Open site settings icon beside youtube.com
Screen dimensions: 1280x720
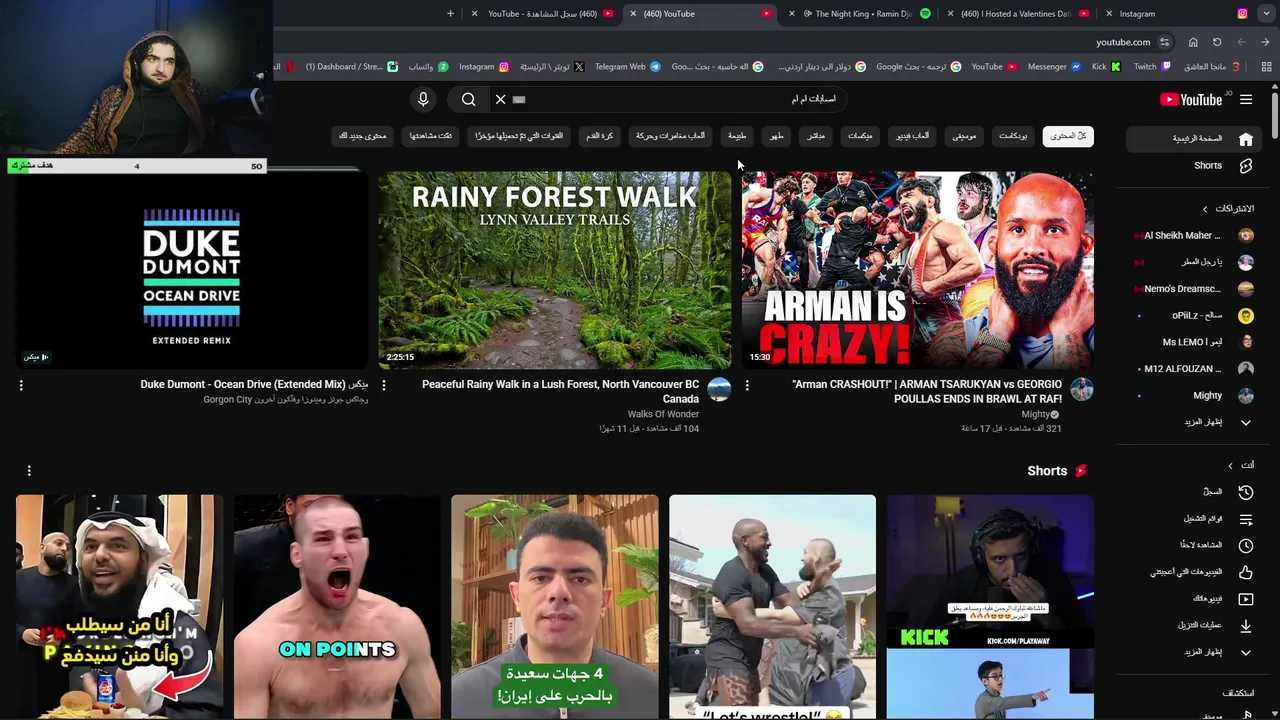1165,42
